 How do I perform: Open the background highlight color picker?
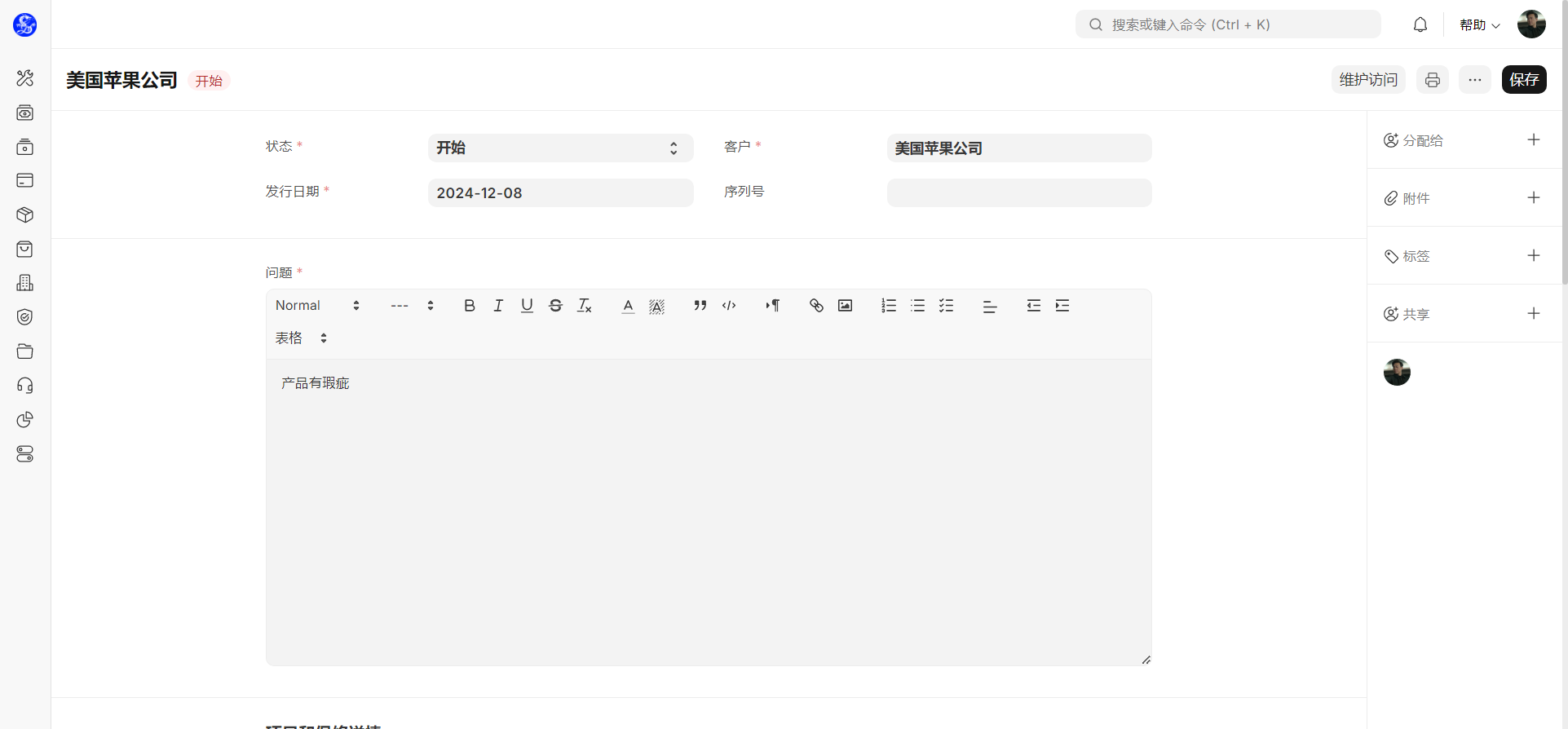[x=656, y=306]
